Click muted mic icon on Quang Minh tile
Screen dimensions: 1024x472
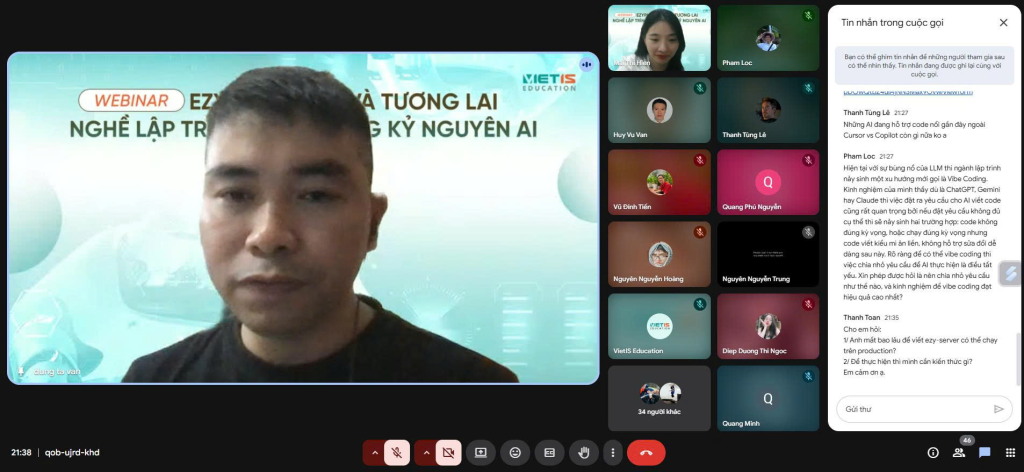pos(808,376)
